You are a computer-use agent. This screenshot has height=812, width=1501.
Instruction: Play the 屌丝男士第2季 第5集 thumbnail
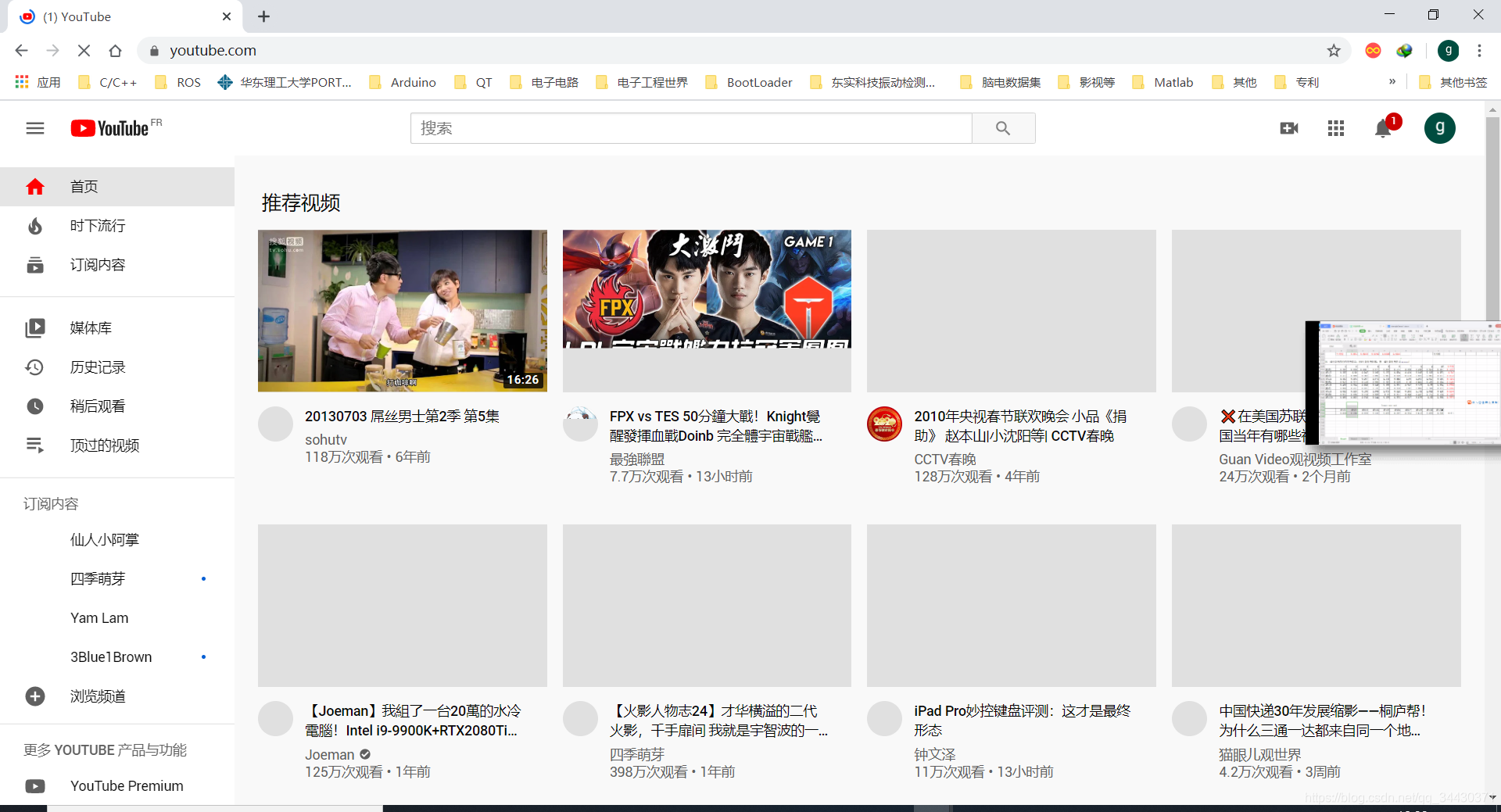coord(403,311)
